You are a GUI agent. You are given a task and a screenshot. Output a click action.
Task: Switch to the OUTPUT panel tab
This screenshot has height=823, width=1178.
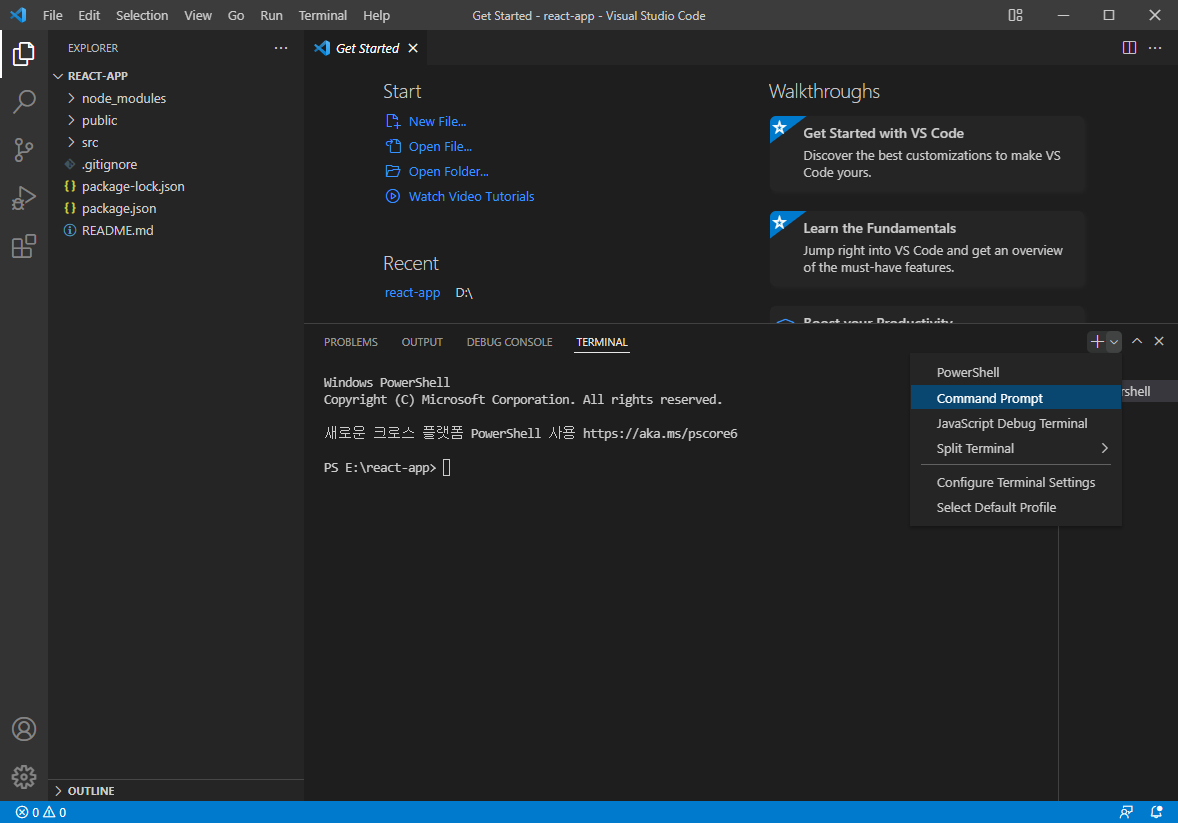(x=422, y=342)
